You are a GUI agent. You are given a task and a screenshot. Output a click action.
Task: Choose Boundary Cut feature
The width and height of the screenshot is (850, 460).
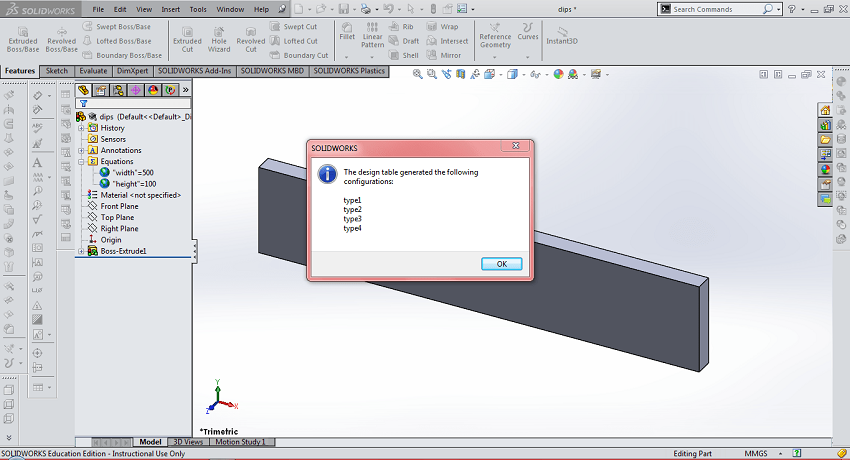[299, 55]
